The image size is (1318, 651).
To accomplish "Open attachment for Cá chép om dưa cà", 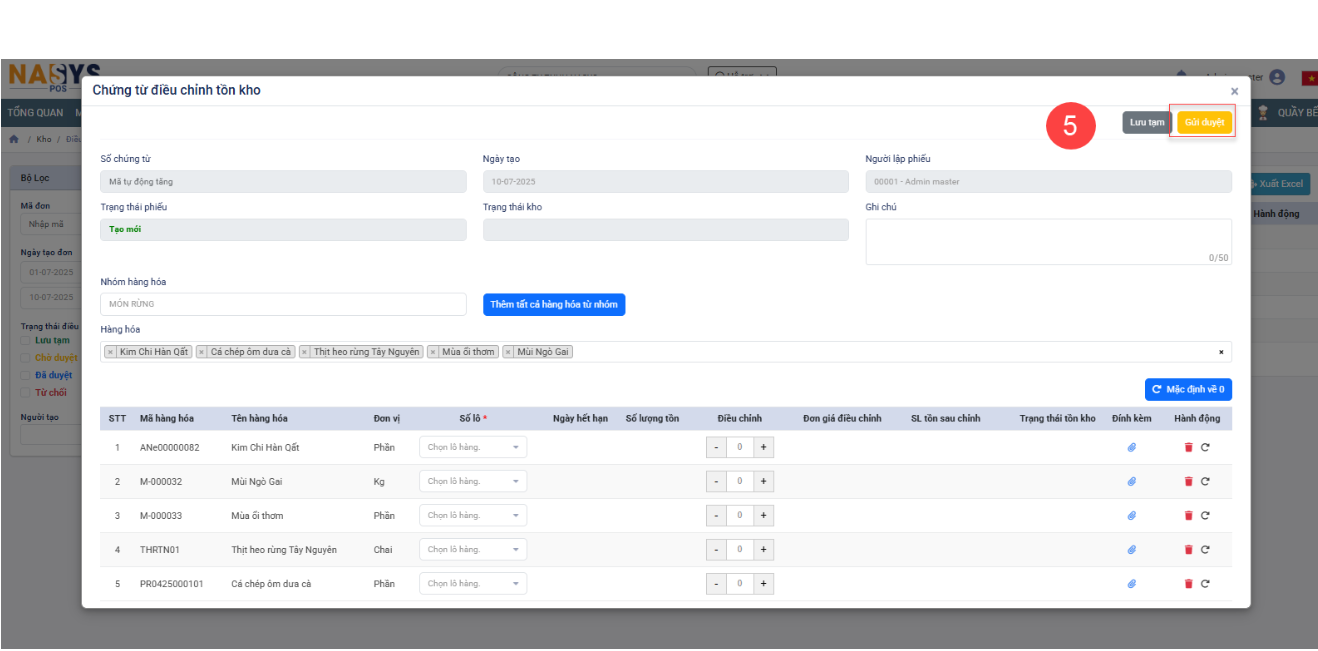I will click(x=1131, y=584).
